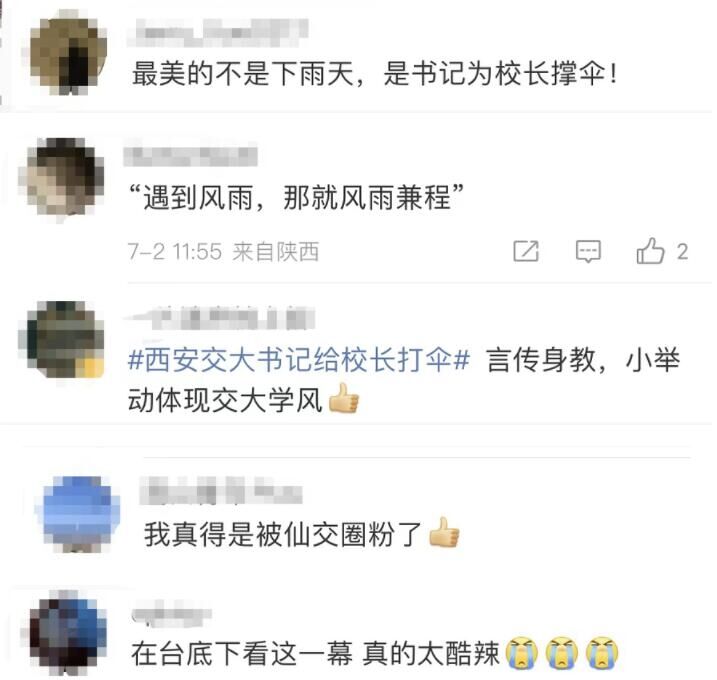Open the avatar beside the 台底下 comment
This screenshot has height=680, width=717.
click(x=69, y=632)
